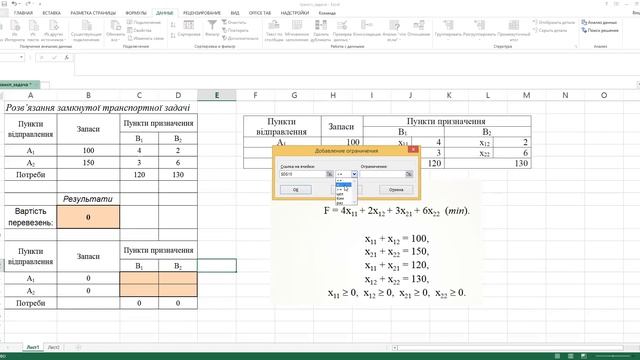Select highlighted '=' option in operator list
The image size is (640, 360).
(x=343, y=184)
